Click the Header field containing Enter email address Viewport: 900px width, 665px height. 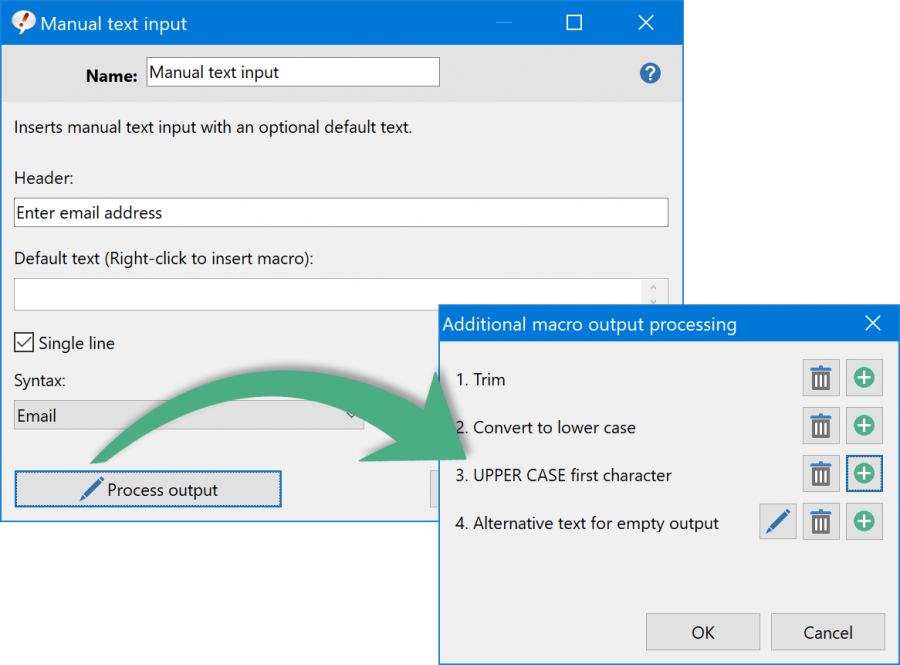point(341,213)
